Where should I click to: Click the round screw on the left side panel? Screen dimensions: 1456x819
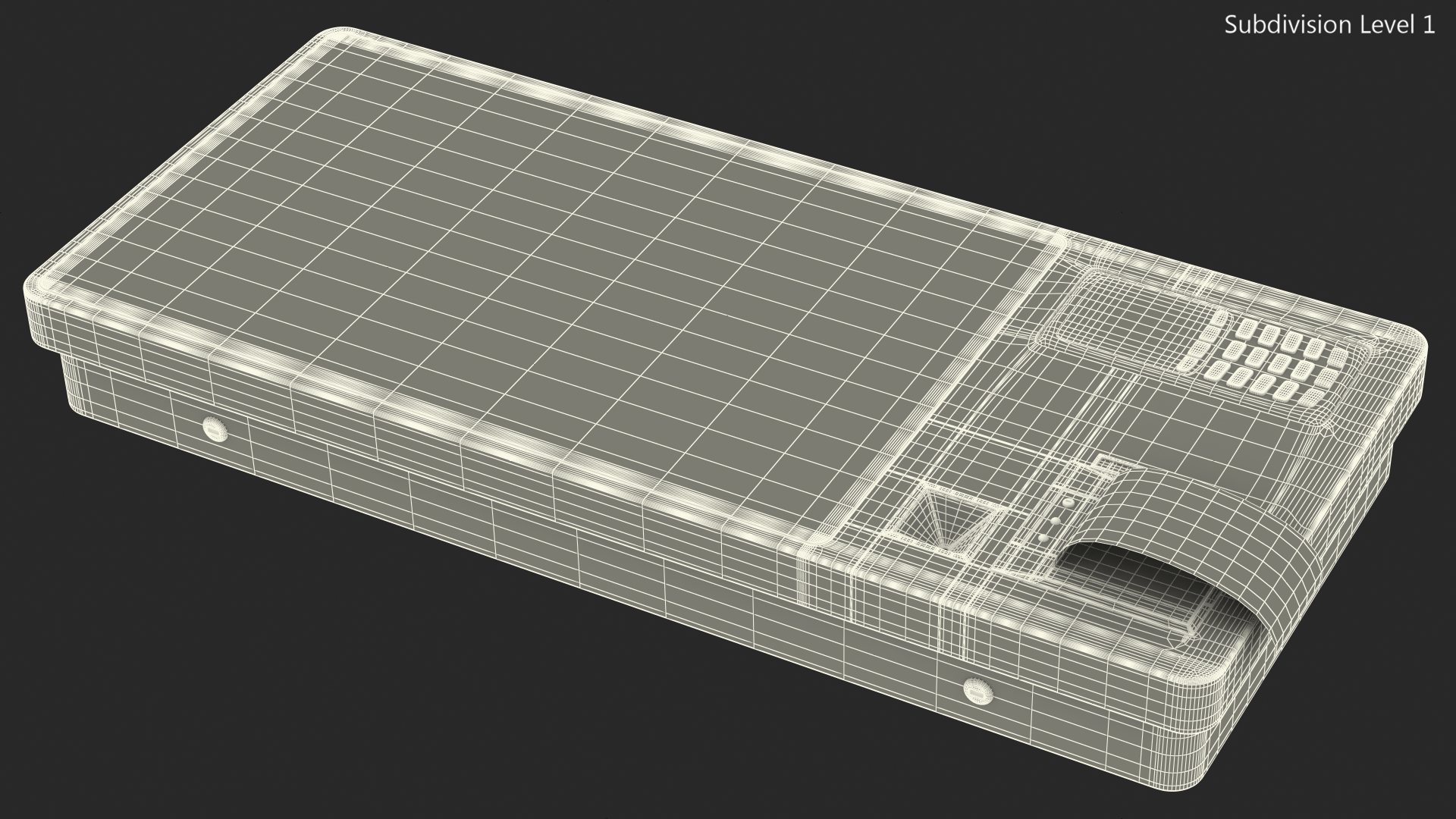click(x=216, y=431)
